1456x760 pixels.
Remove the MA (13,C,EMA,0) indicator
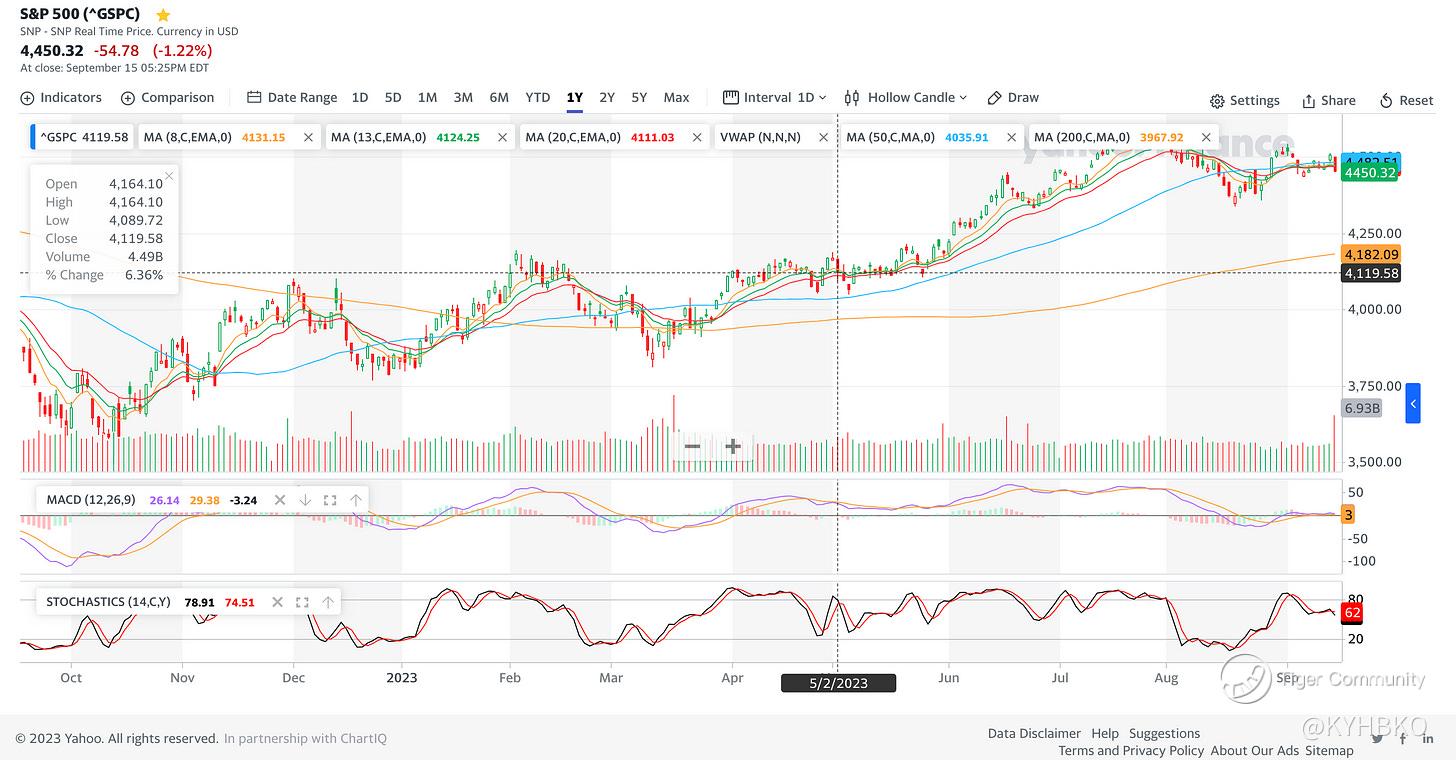(x=502, y=137)
